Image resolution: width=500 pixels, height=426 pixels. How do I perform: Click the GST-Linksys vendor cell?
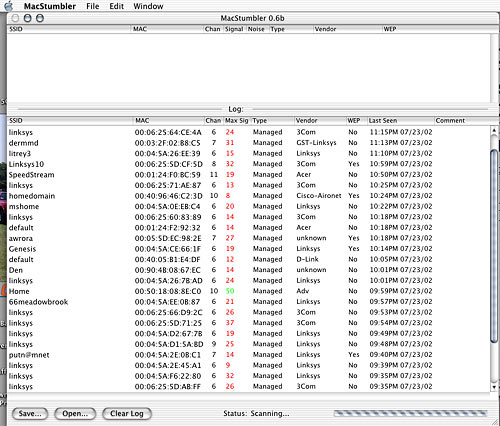click(x=316, y=143)
